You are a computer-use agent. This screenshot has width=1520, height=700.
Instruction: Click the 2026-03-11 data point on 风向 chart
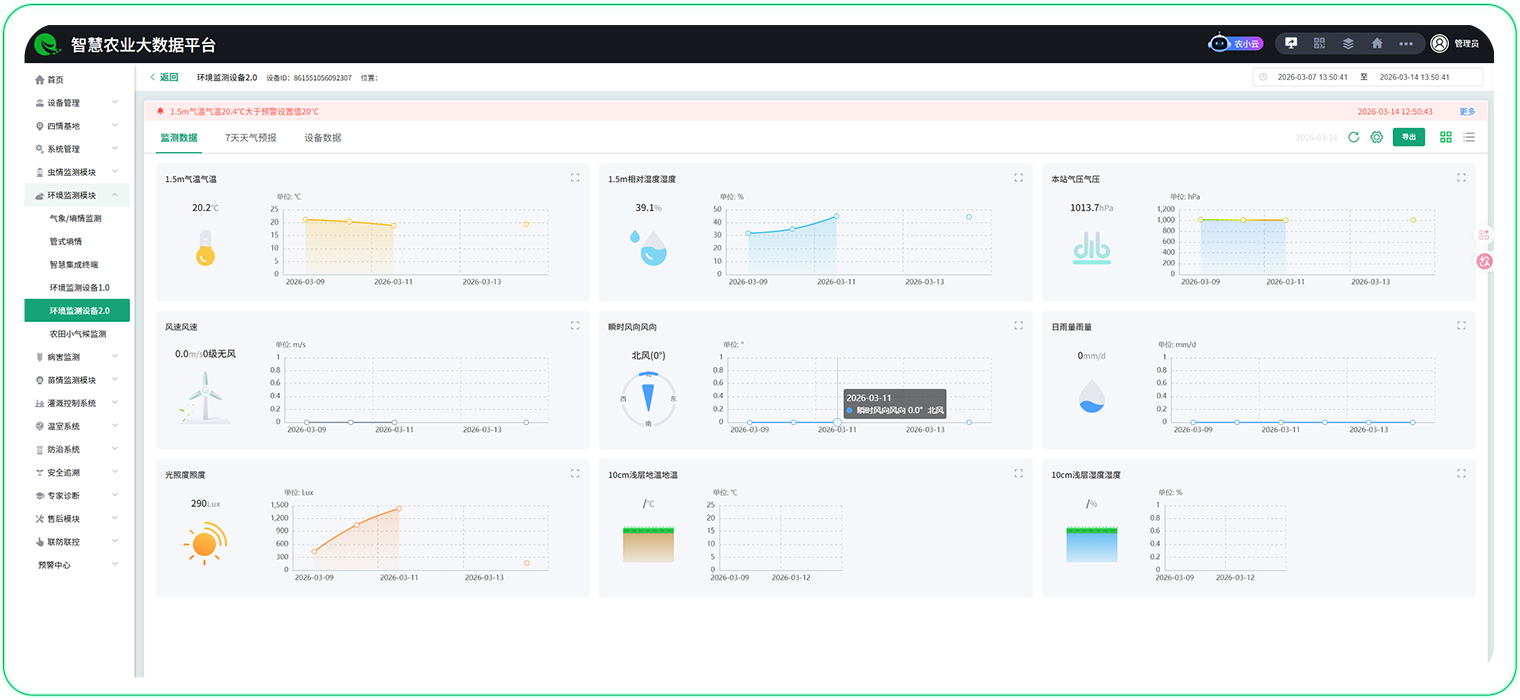837,422
